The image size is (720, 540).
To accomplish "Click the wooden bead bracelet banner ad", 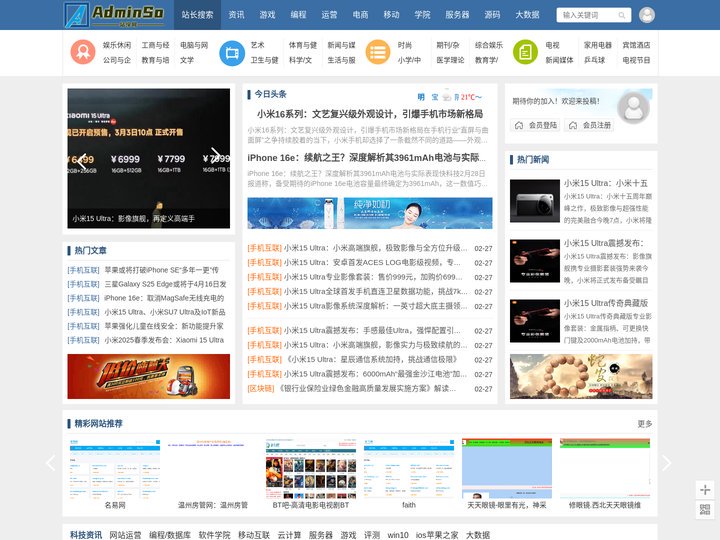I will pos(581,377).
